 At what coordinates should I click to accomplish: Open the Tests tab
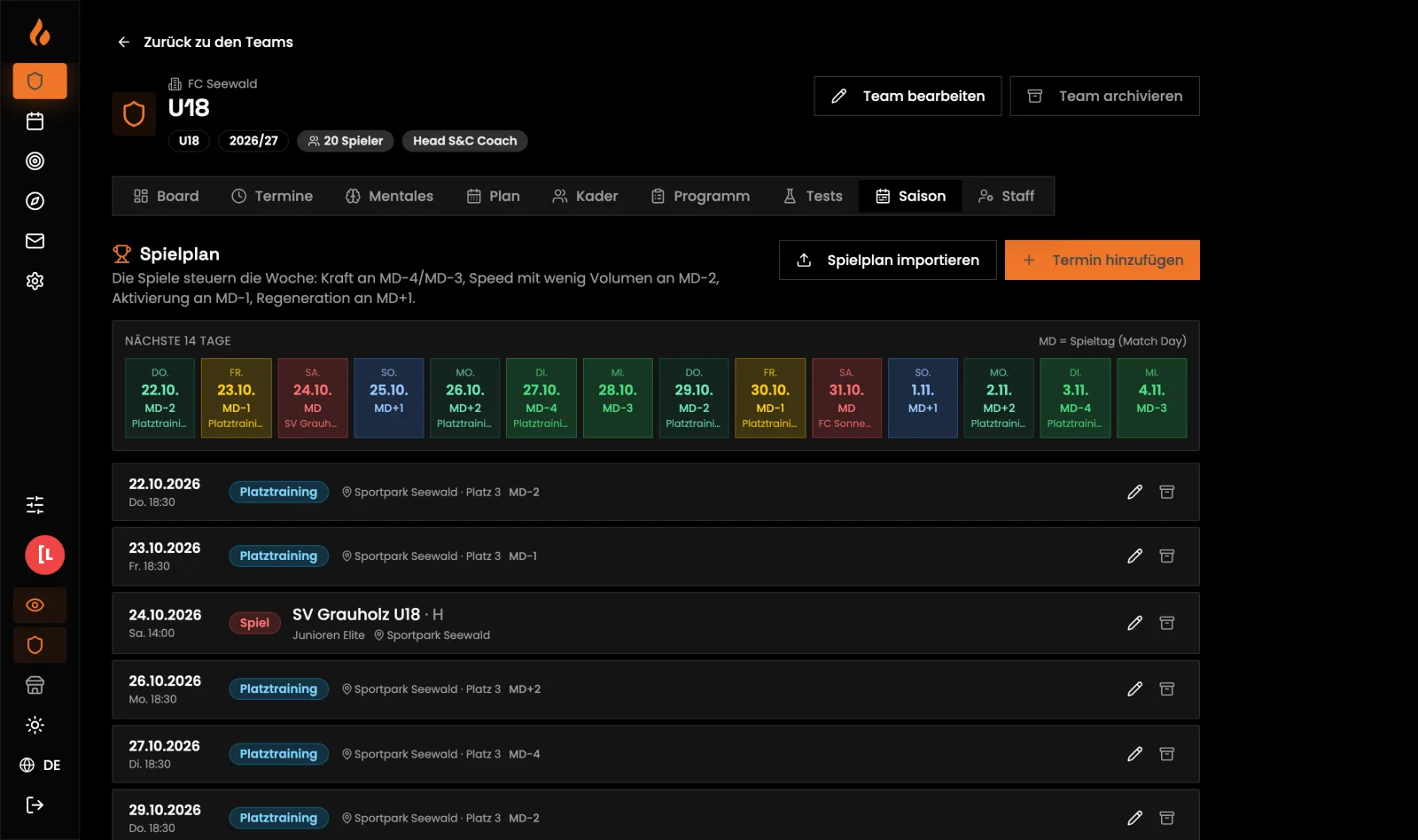(x=813, y=196)
